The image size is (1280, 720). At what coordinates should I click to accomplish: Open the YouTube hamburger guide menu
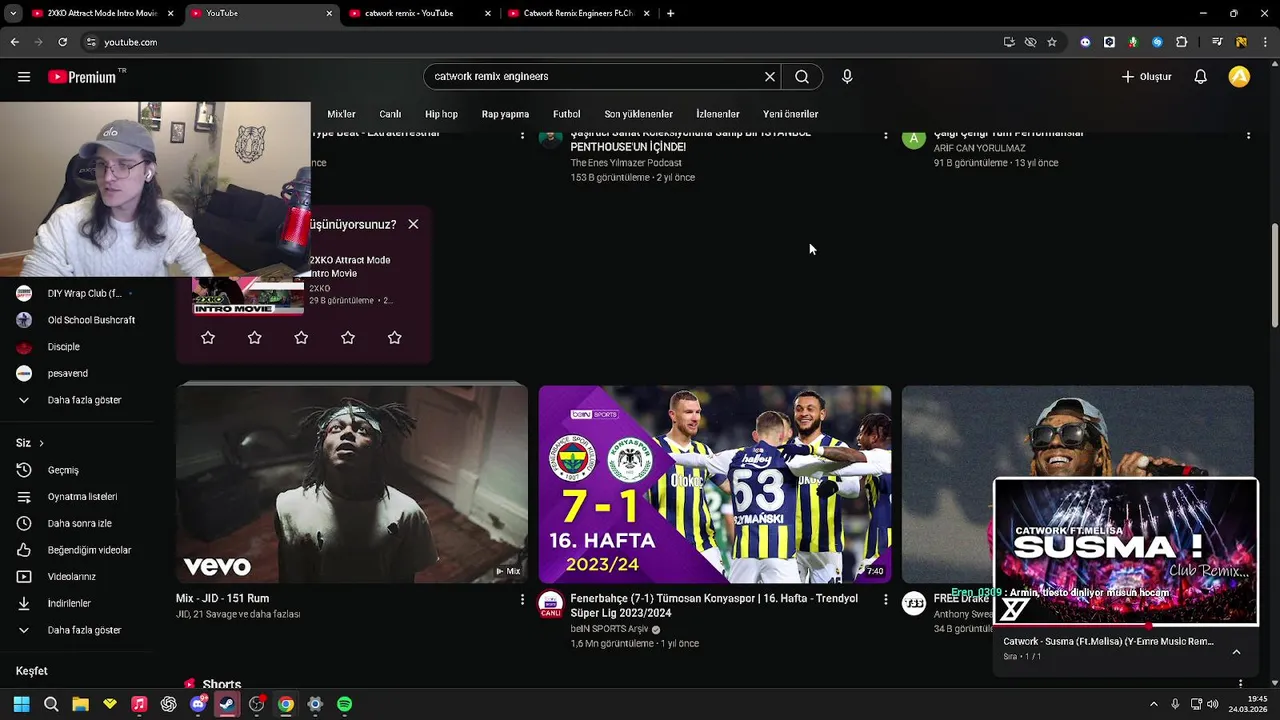(x=24, y=77)
